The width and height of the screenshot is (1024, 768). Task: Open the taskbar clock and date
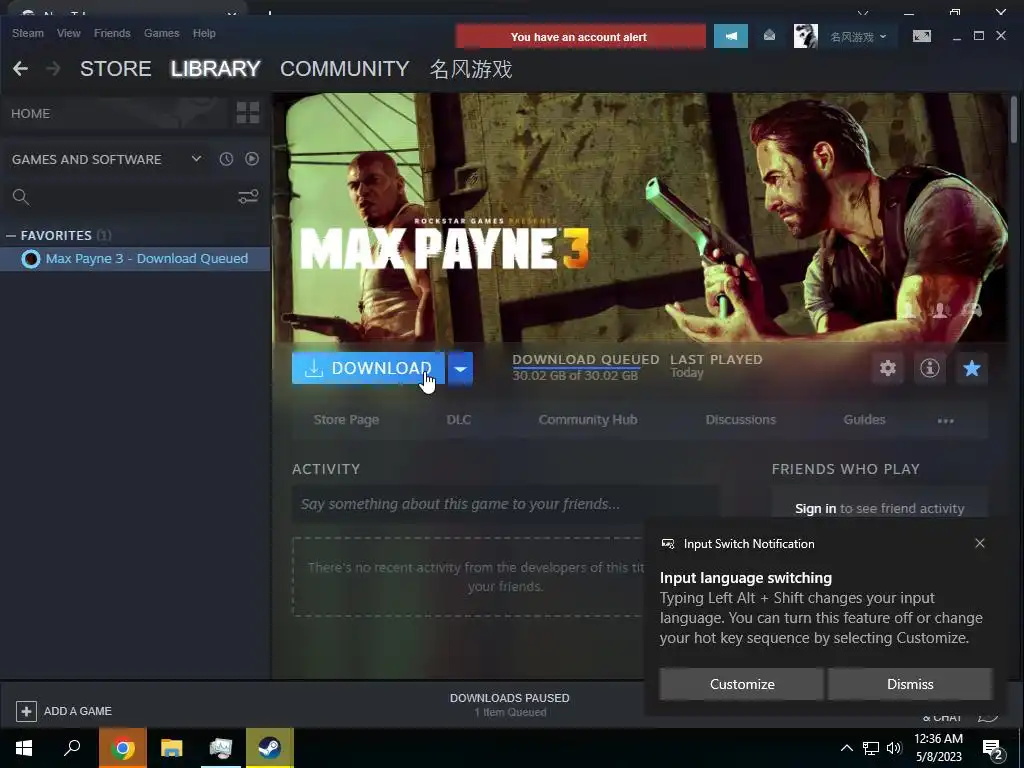(x=938, y=748)
